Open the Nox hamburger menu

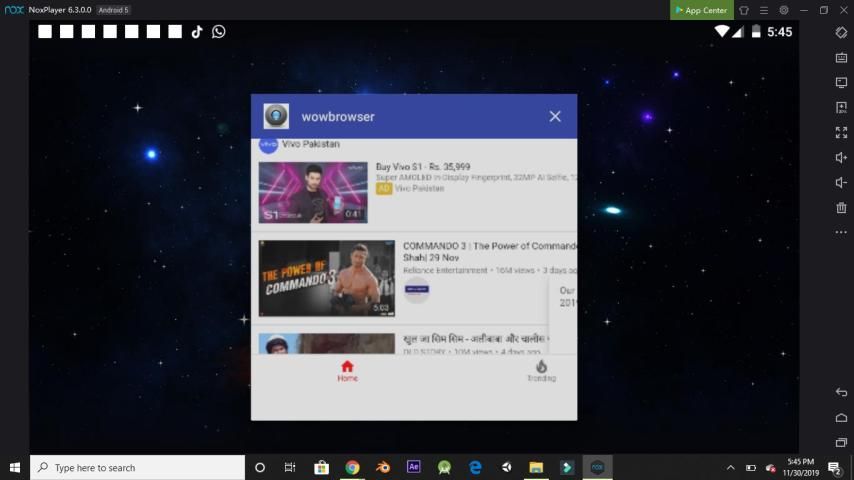[764, 10]
